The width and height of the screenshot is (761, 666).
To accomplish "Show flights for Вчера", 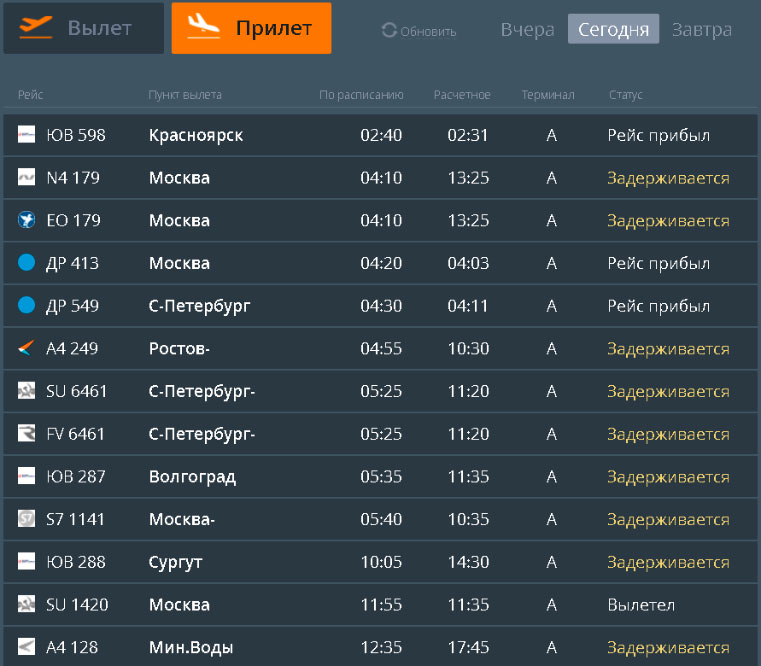I will [527, 29].
